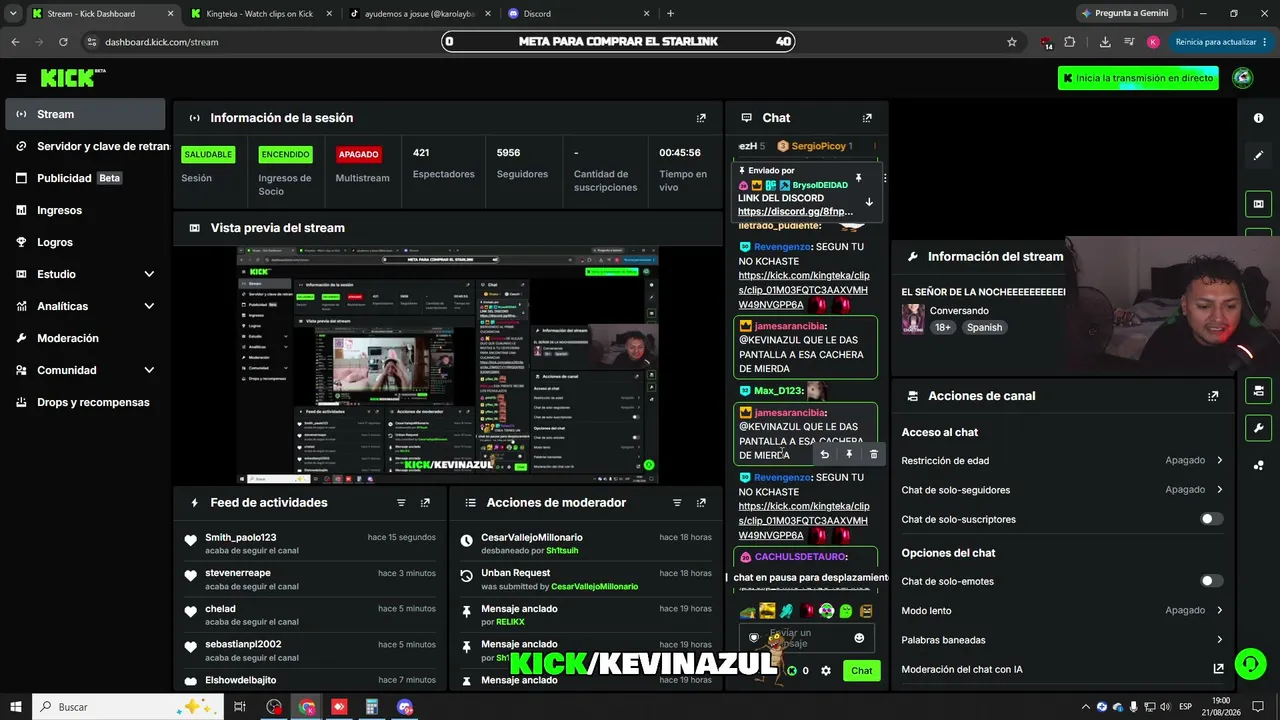This screenshot has height=720, width=1280.
Task: Expand the Estudio sidebar section
Action: coord(149,274)
